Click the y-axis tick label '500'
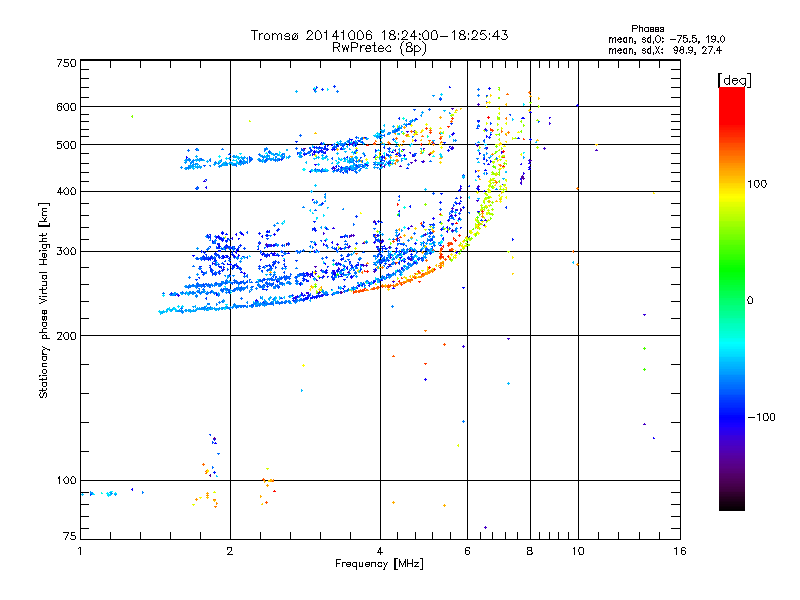This screenshot has width=800, height=600. (x=66, y=144)
